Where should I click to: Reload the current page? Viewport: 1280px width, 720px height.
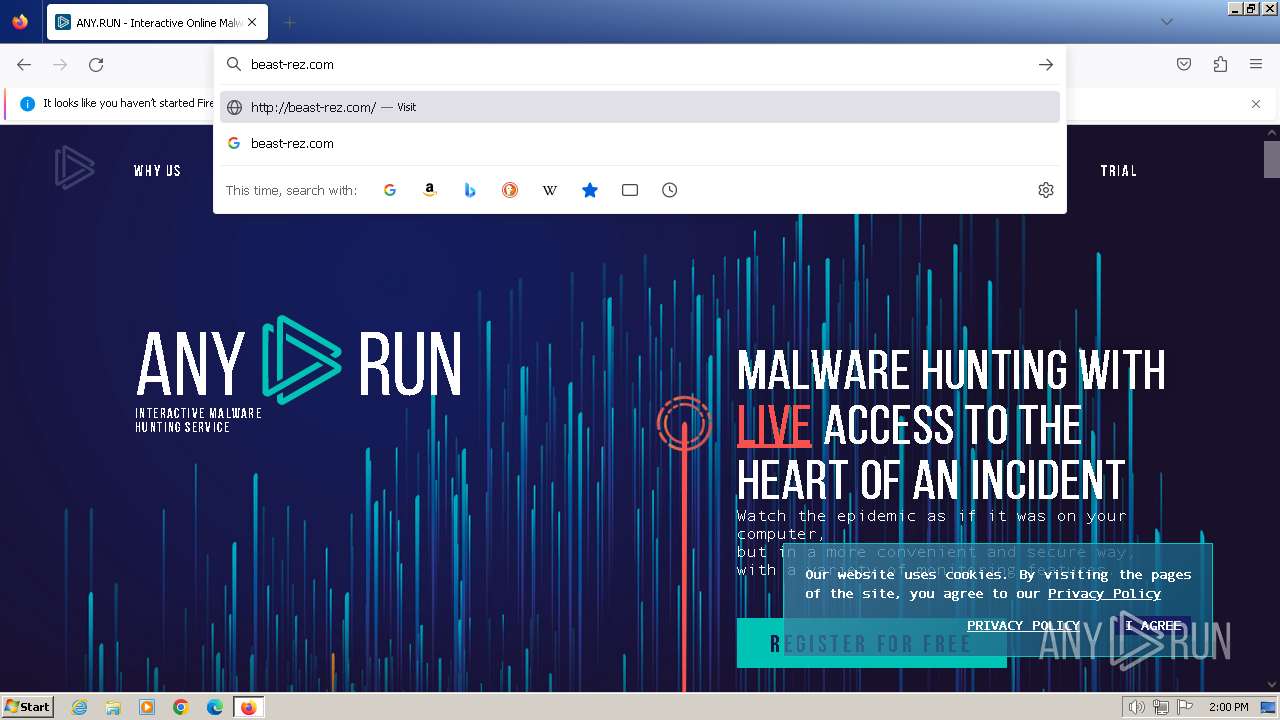tap(96, 64)
